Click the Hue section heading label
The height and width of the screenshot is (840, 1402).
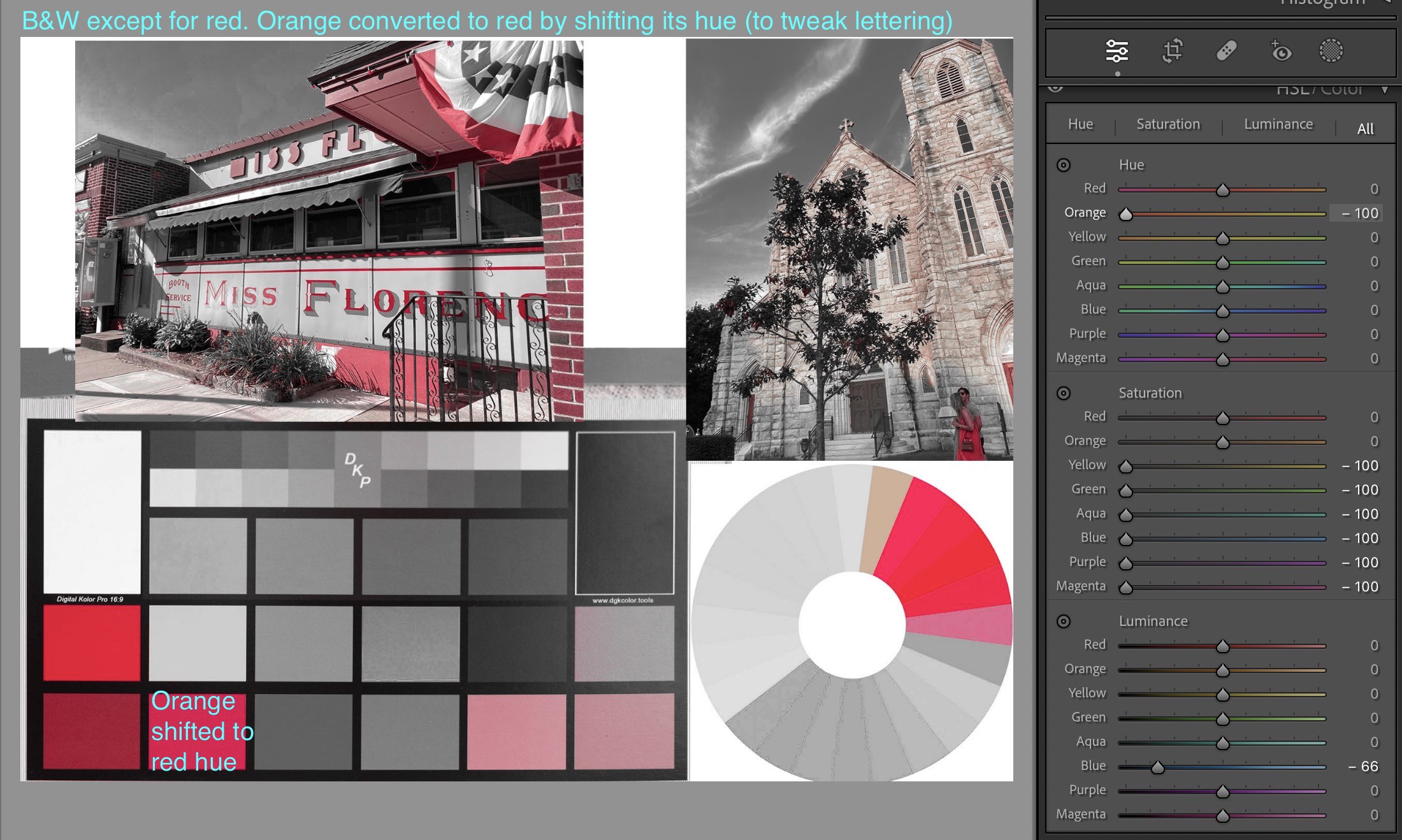[x=1131, y=165]
